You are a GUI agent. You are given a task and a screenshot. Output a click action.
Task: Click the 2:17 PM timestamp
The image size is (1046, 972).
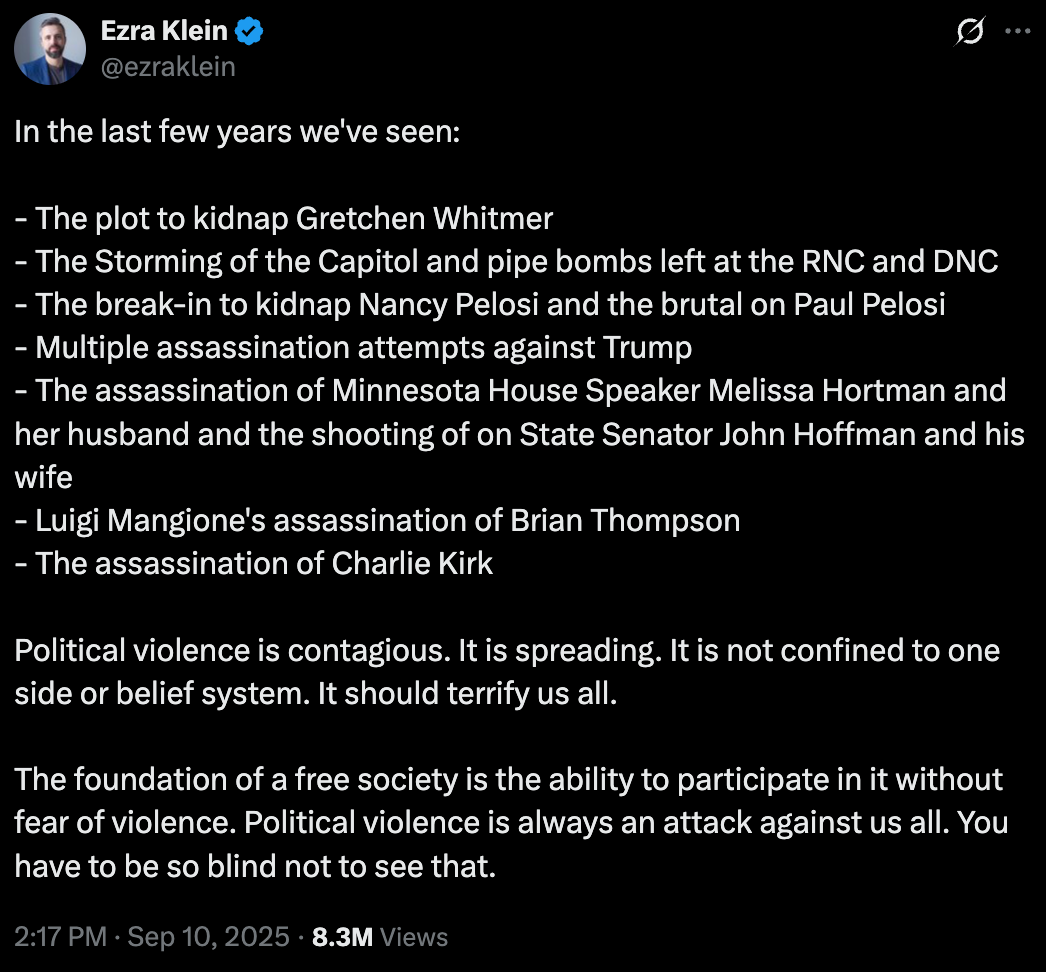[x=61, y=937]
